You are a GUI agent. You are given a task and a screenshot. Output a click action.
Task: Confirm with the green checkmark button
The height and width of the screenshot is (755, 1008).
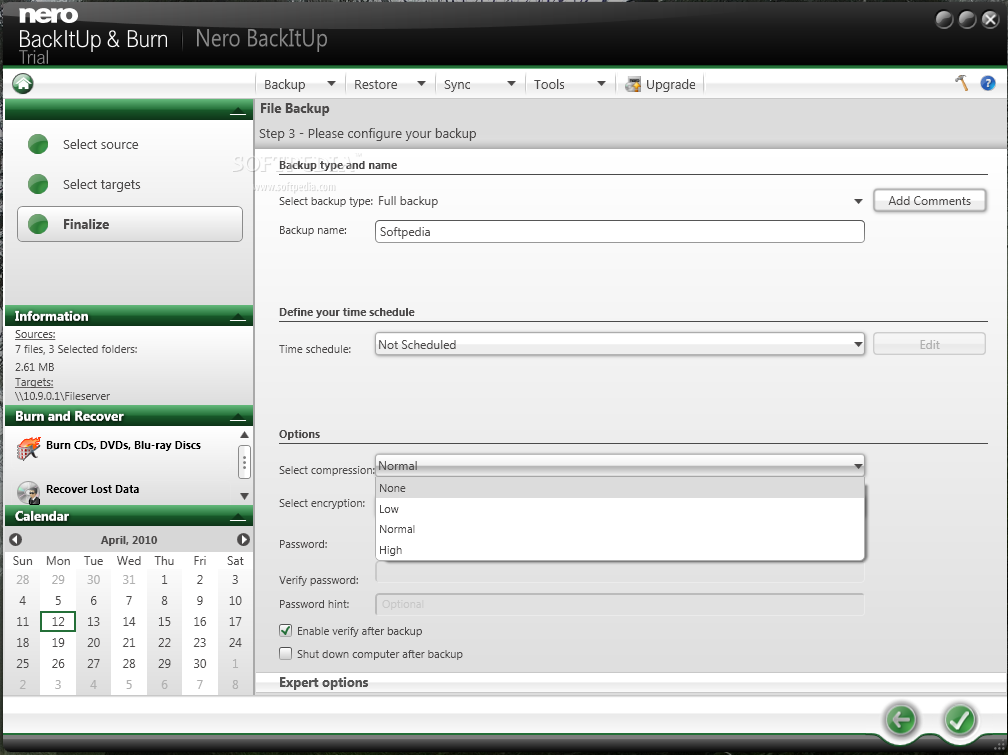[x=960, y=719]
